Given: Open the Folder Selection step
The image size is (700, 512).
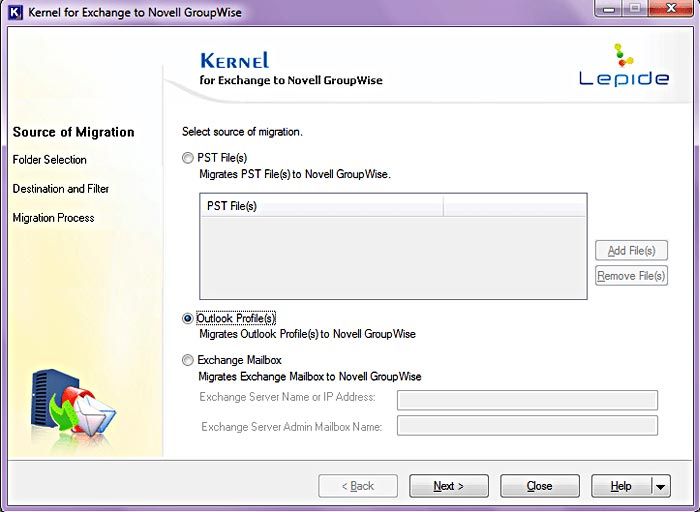Looking at the screenshot, I should coord(50,160).
